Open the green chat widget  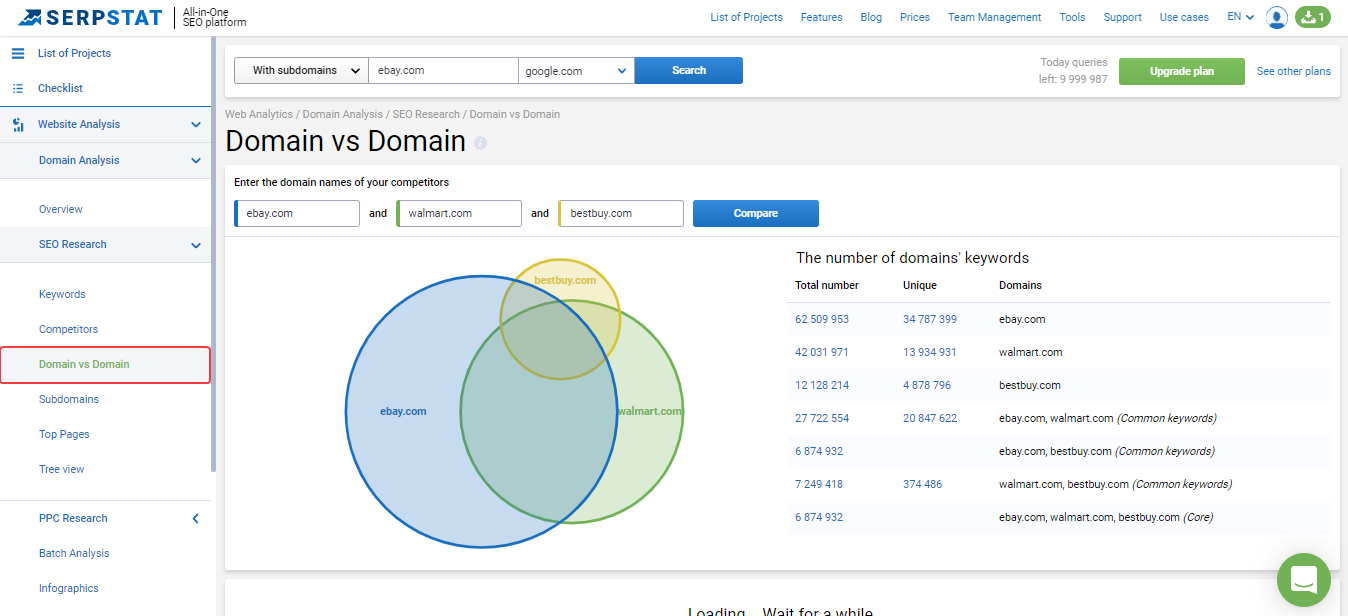(x=1304, y=579)
